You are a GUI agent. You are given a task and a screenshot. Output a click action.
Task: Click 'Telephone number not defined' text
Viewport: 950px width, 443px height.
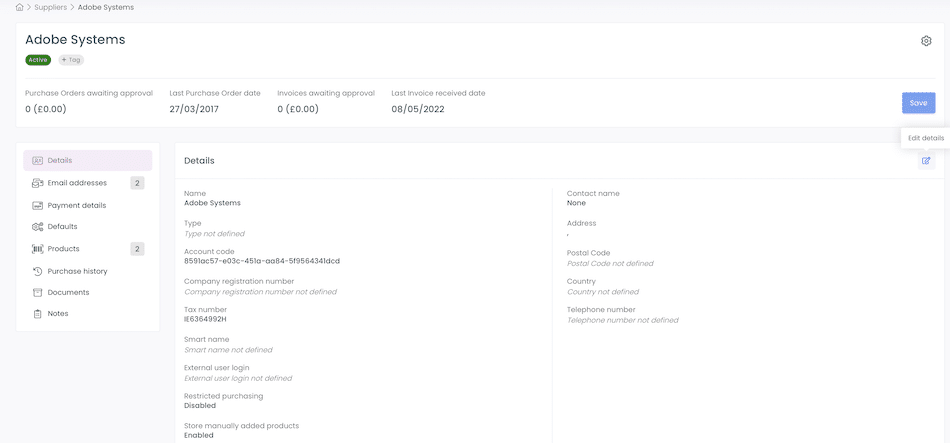click(623, 320)
